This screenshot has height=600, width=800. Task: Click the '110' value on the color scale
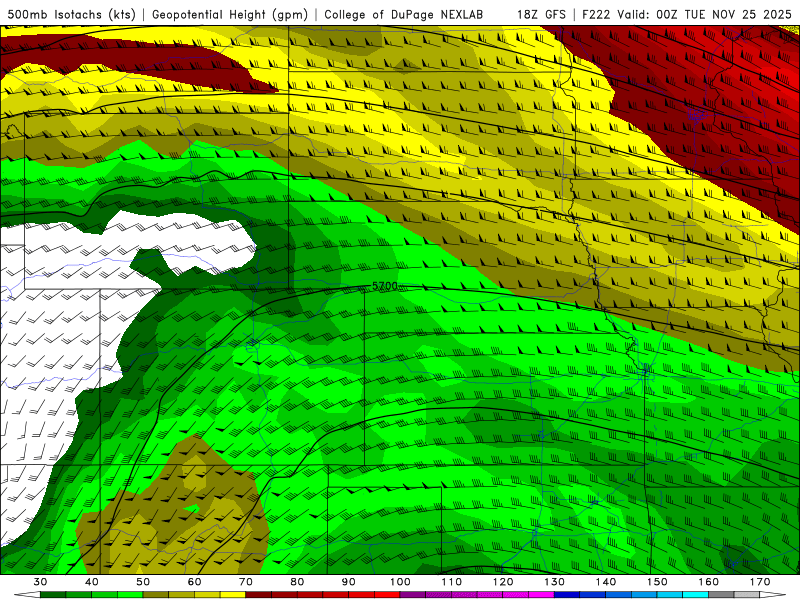pyautogui.click(x=452, y=582)
